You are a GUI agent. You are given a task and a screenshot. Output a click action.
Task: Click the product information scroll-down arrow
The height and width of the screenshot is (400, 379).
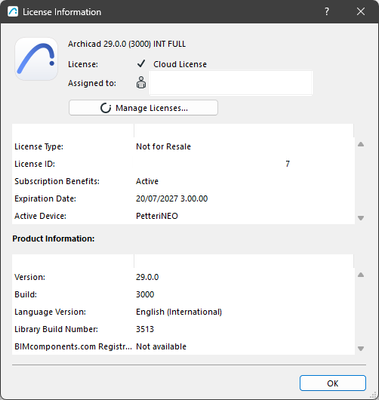coord(361,349)
